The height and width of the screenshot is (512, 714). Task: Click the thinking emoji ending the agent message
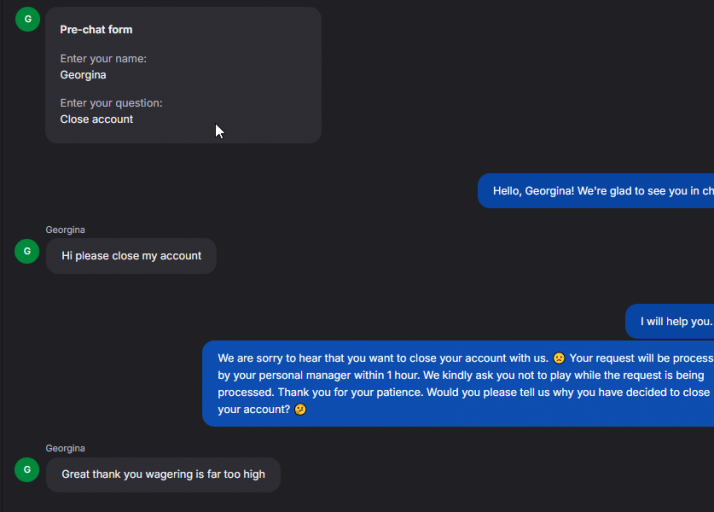pyautogui.click(x=300, y=410)
